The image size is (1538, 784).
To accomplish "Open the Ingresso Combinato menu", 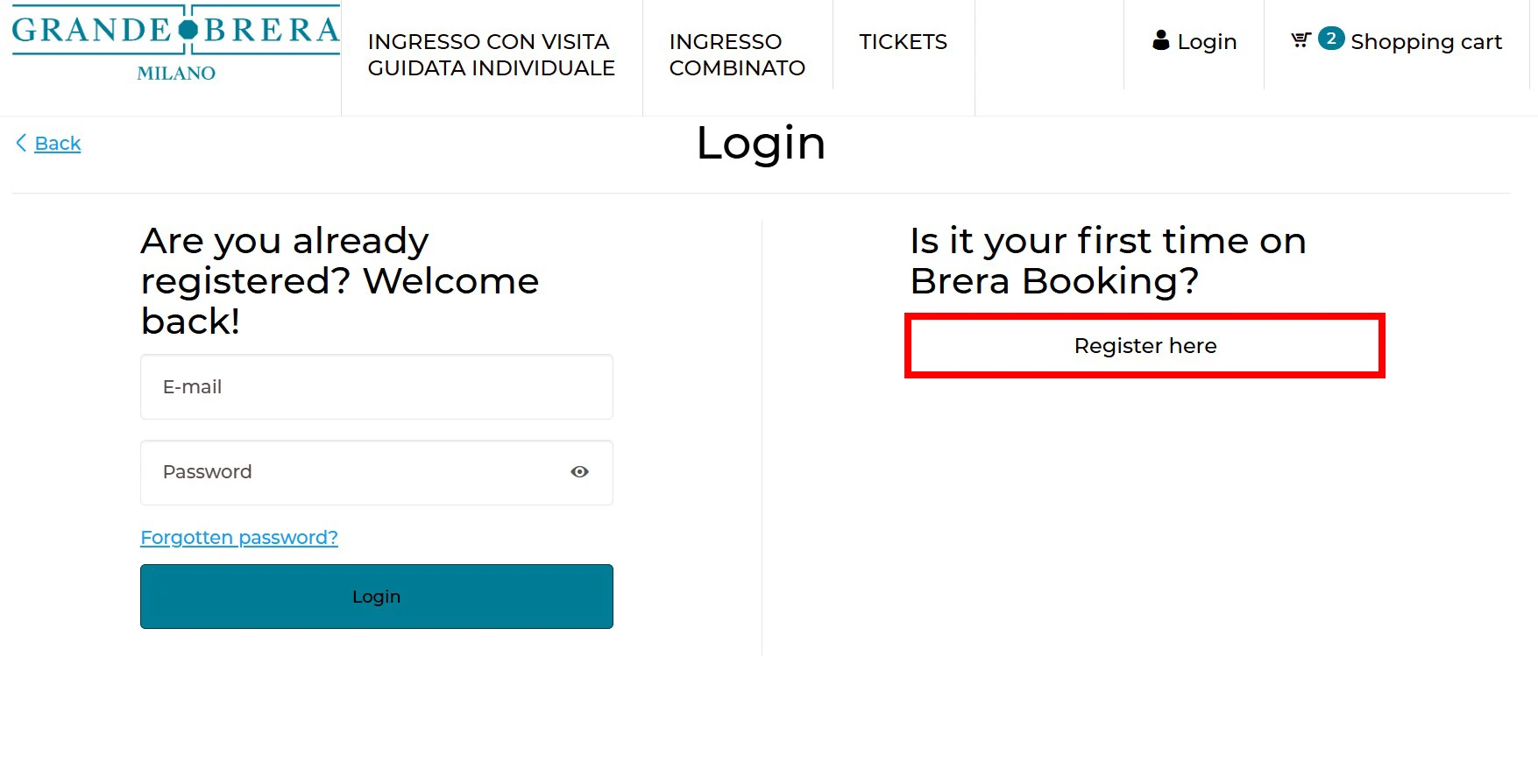I will (x=737, y=54).
